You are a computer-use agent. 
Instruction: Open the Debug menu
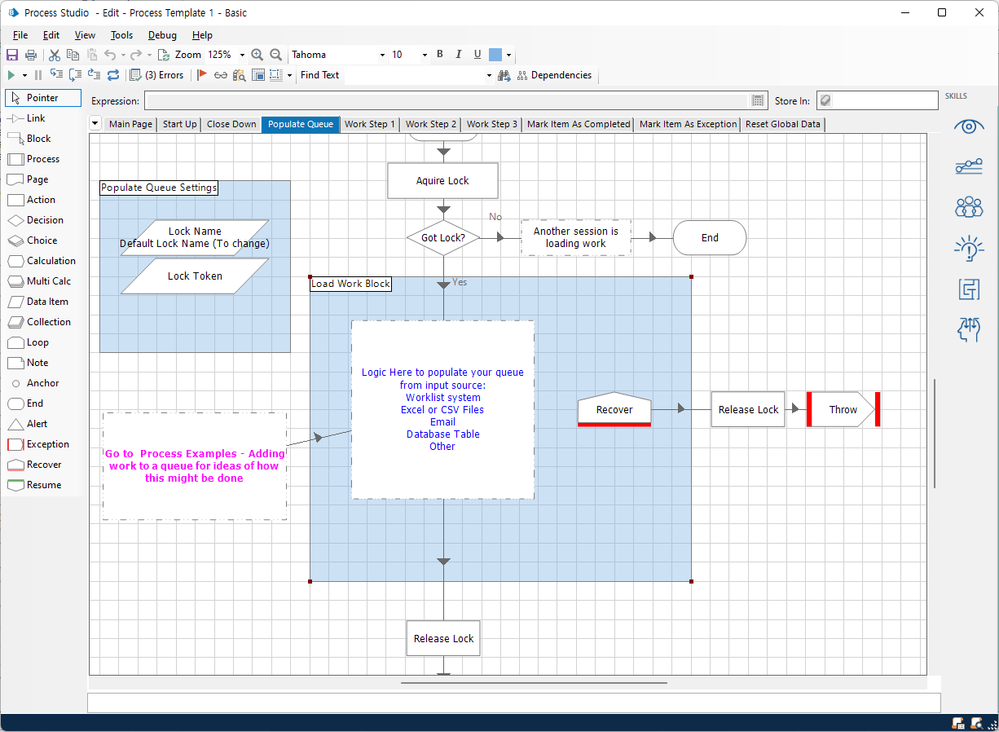pos(162,35)
